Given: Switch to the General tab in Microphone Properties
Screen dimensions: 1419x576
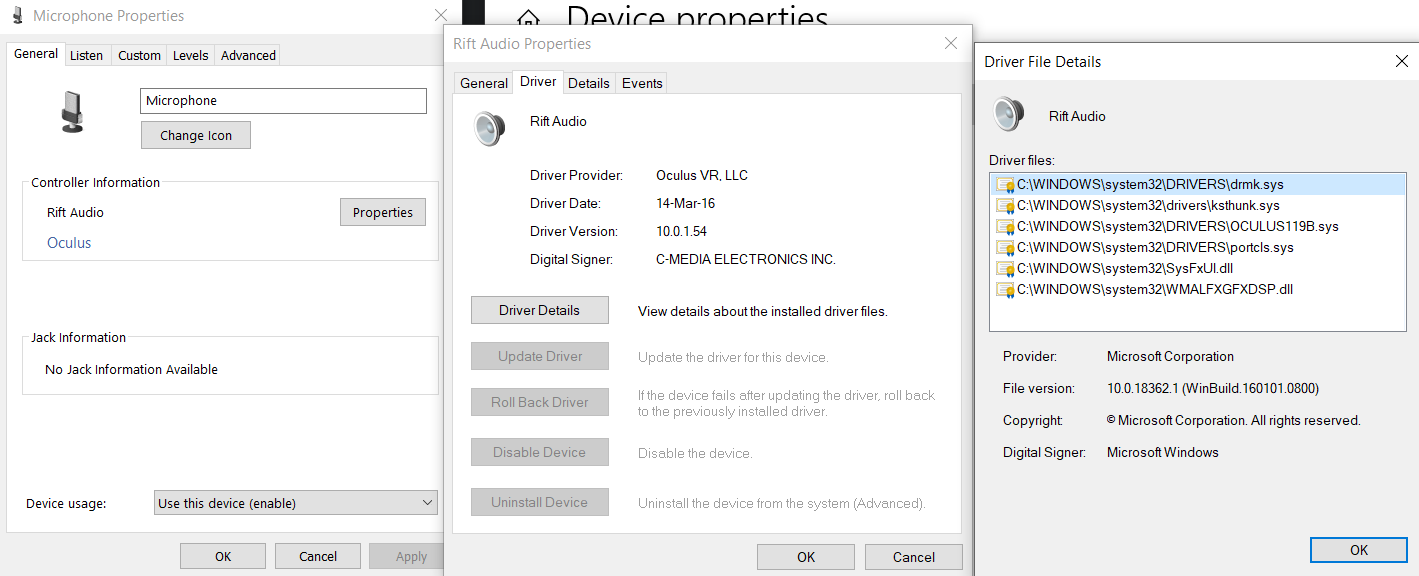Looking at the screenshot, I should (x=36, y=54).
